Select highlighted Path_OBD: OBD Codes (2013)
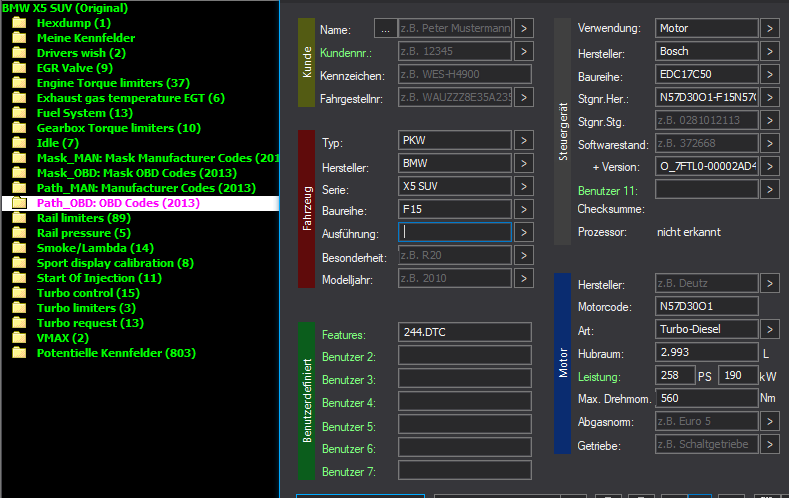The image size is (789, 498). (x=118, y=203)
